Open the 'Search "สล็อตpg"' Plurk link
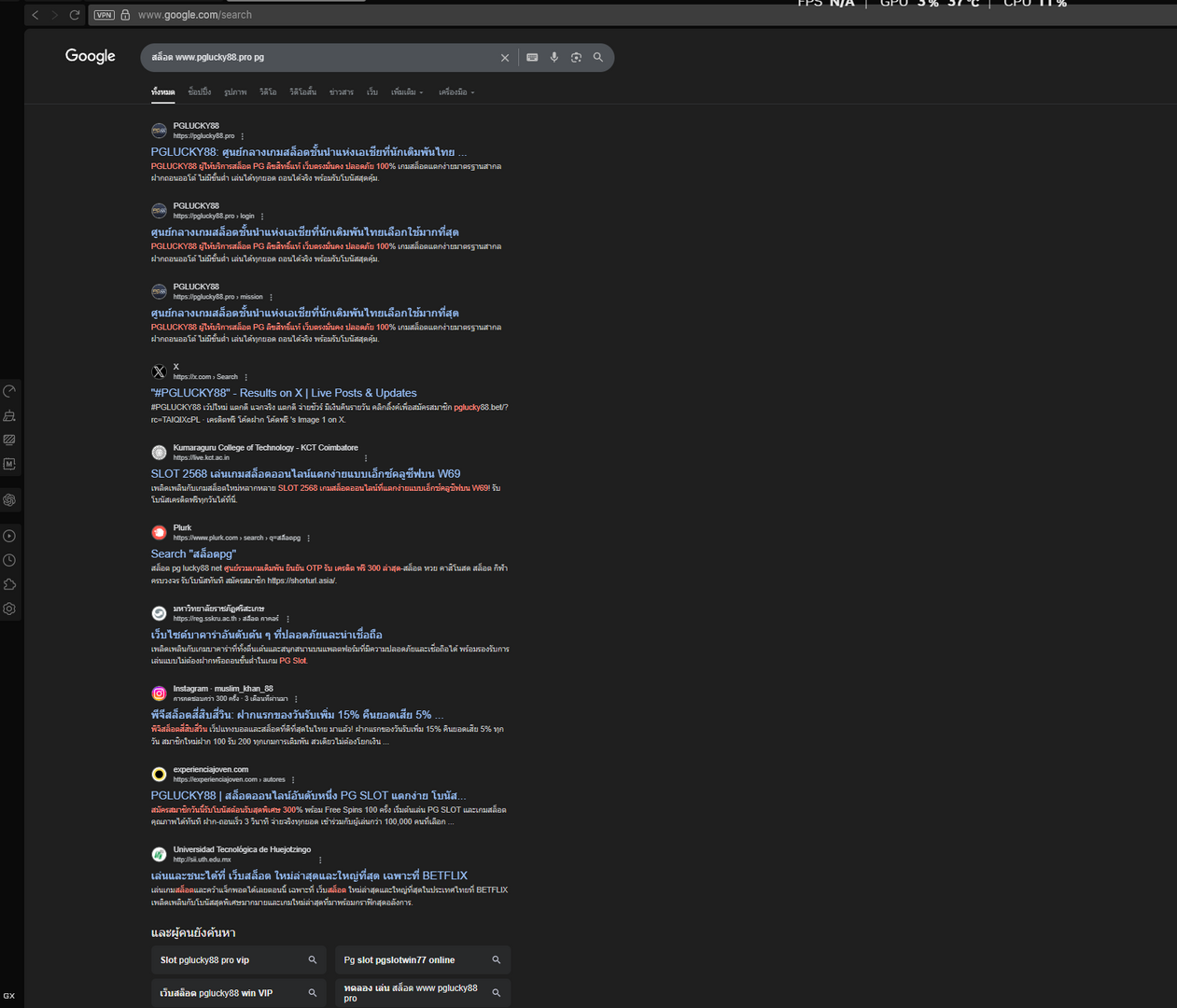This screenshot has height=1008, width=1177. 193,554
